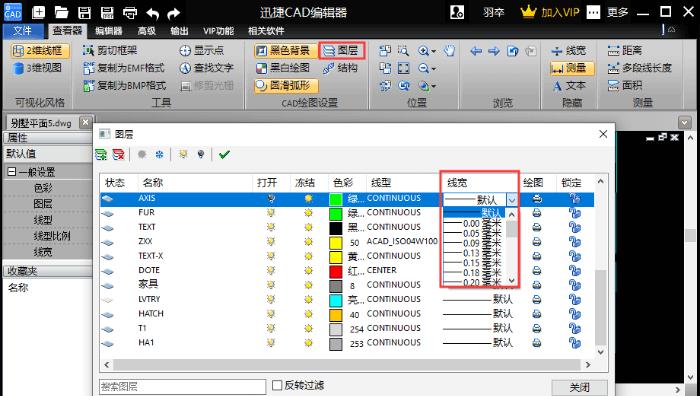Select the 3维视图 view button
The image size is (700, 396).
coord(38,68)
